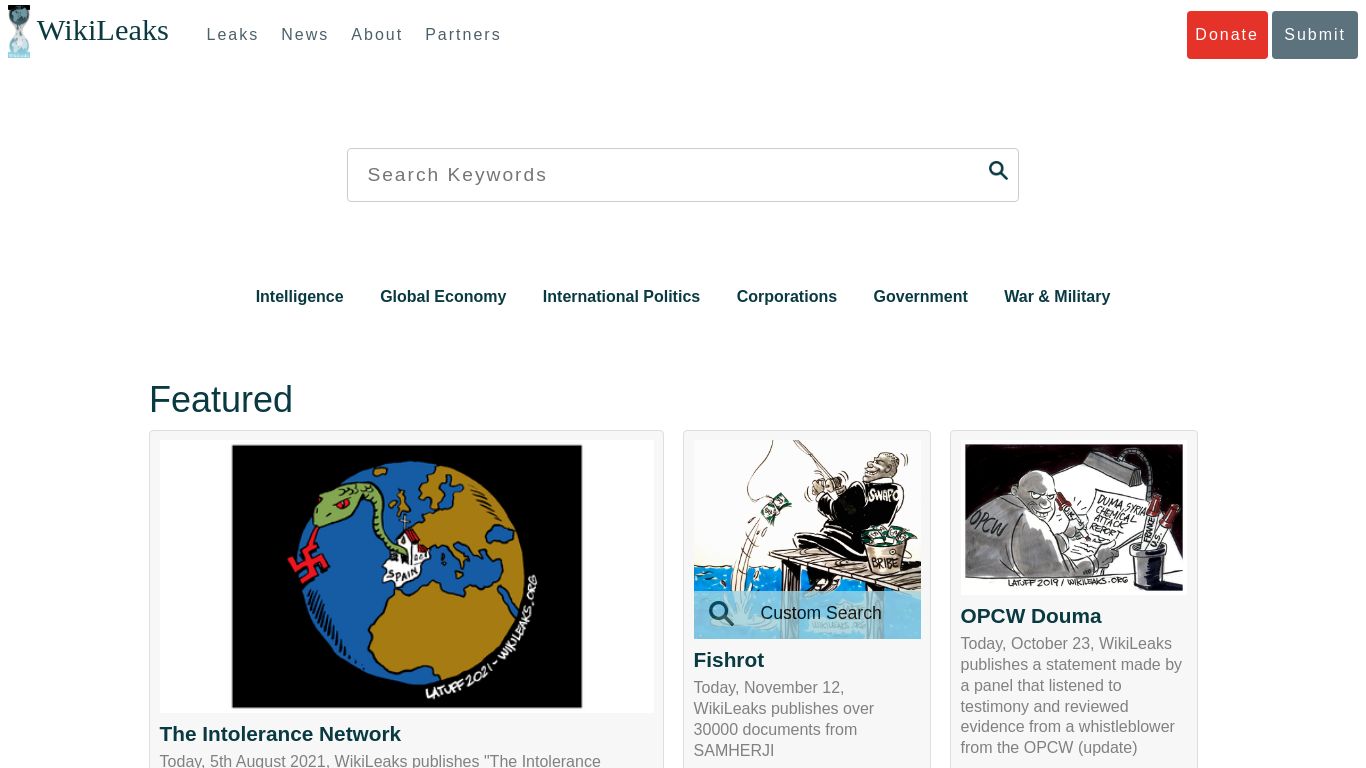The width and height of the screenshot is (1366, 768).
Task: Select the Global Economy category
Action: click(443, 297)
